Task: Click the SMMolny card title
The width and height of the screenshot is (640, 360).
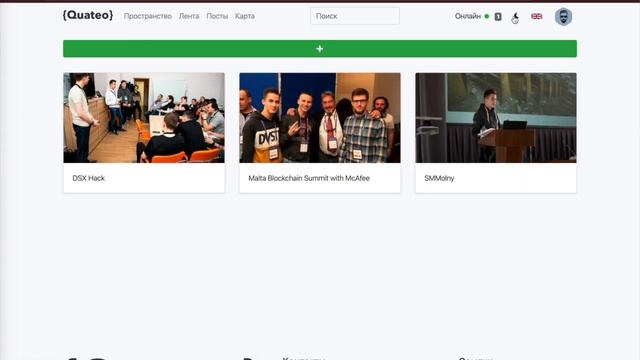Action: [x=439, y=178]
